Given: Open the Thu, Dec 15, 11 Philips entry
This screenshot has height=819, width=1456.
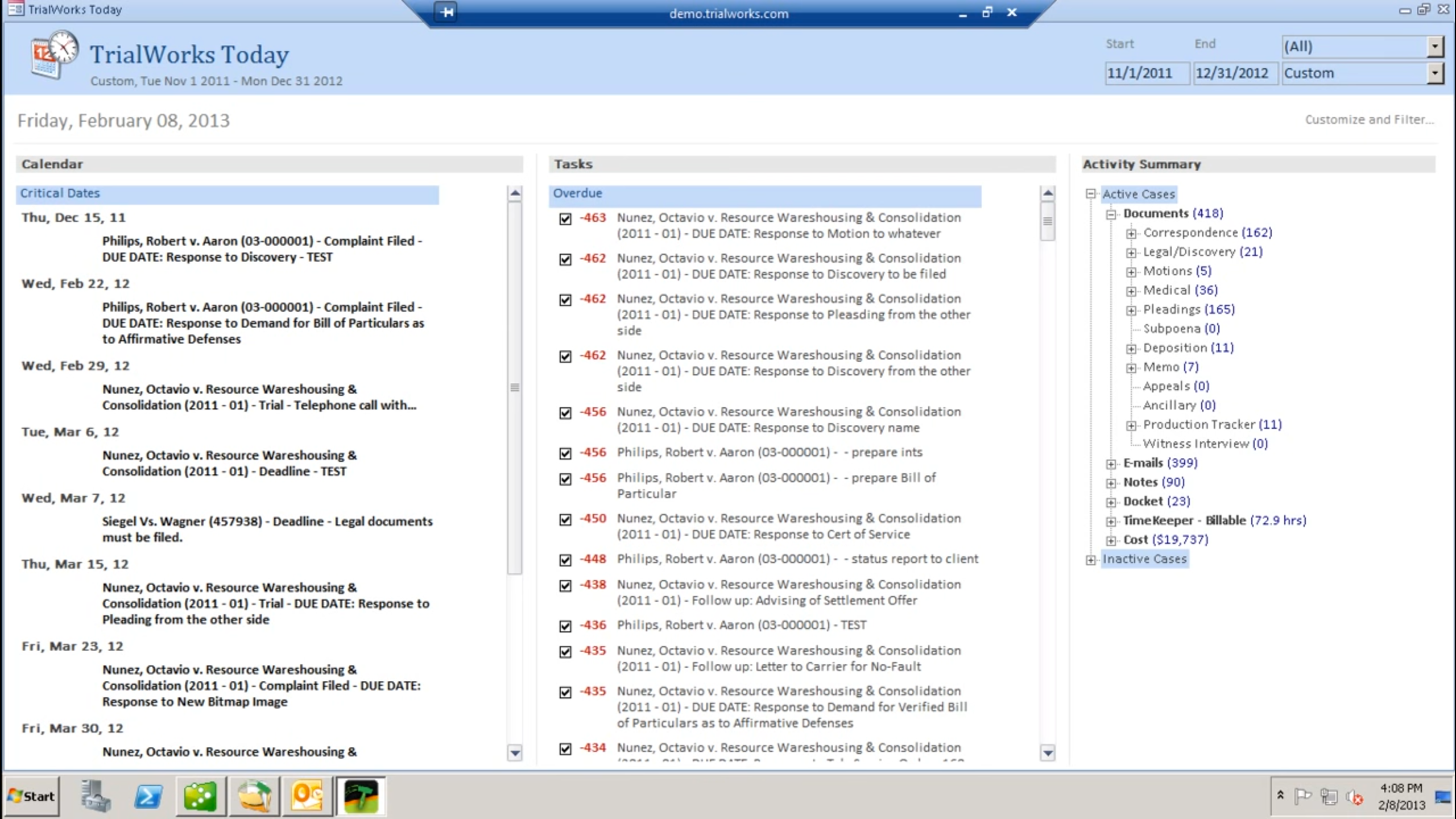Looking at the screenshot, I should pos(262,249).
